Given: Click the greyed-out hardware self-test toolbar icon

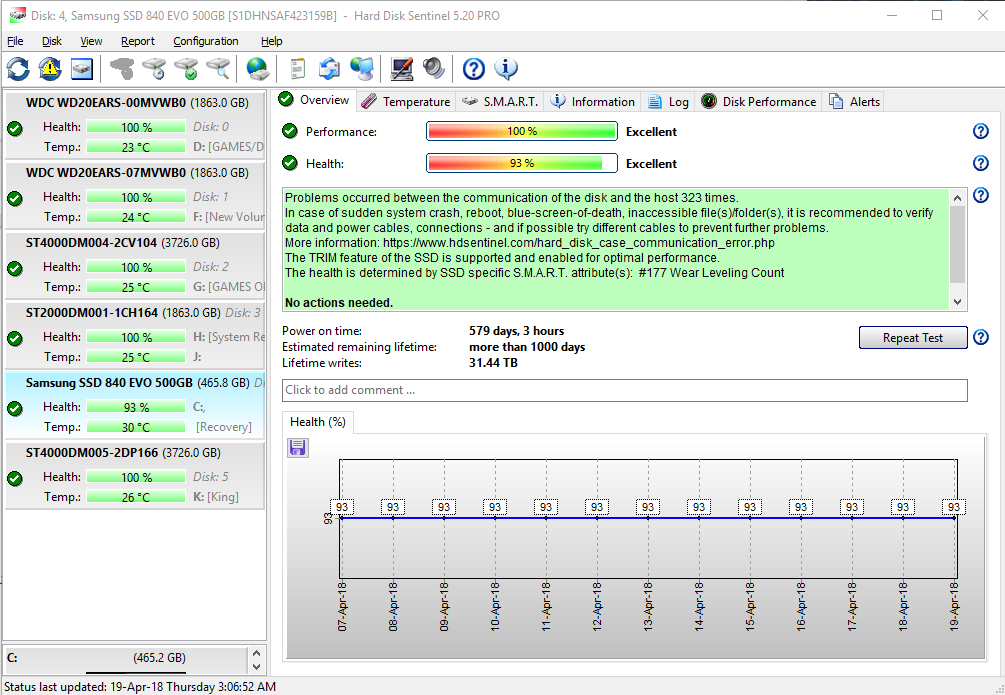Looking at the screenshot, I should click(122, 69).
